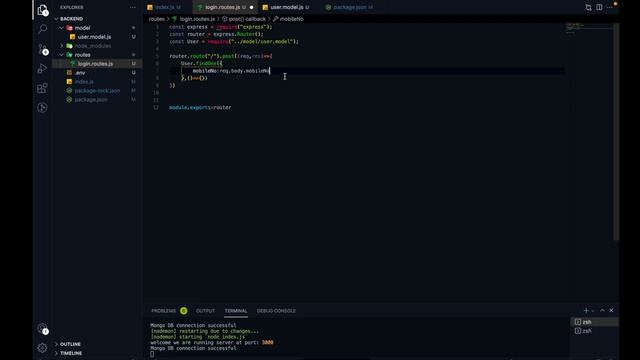Open the Accounts menu icon

click(x=42, y=329)
